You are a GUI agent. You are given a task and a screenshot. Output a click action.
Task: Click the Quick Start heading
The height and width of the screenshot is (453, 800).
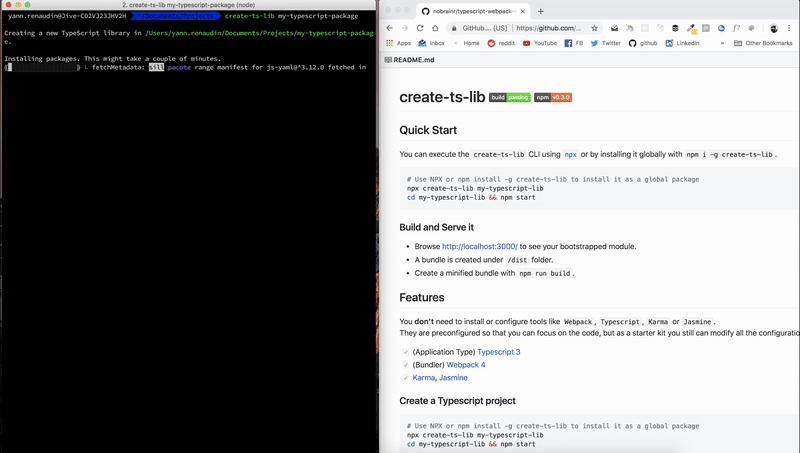[428, 130]
